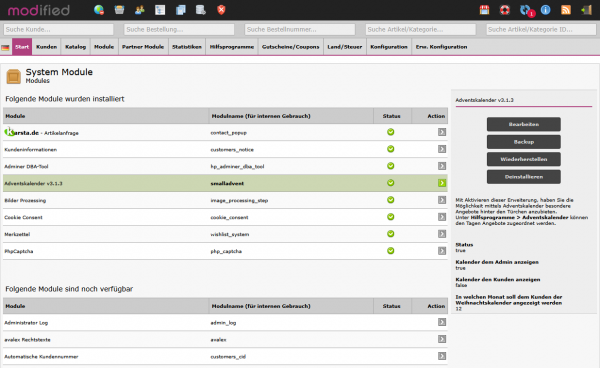
Task: Open the Hilfsprogramme menu
Action: click(232, 47)
